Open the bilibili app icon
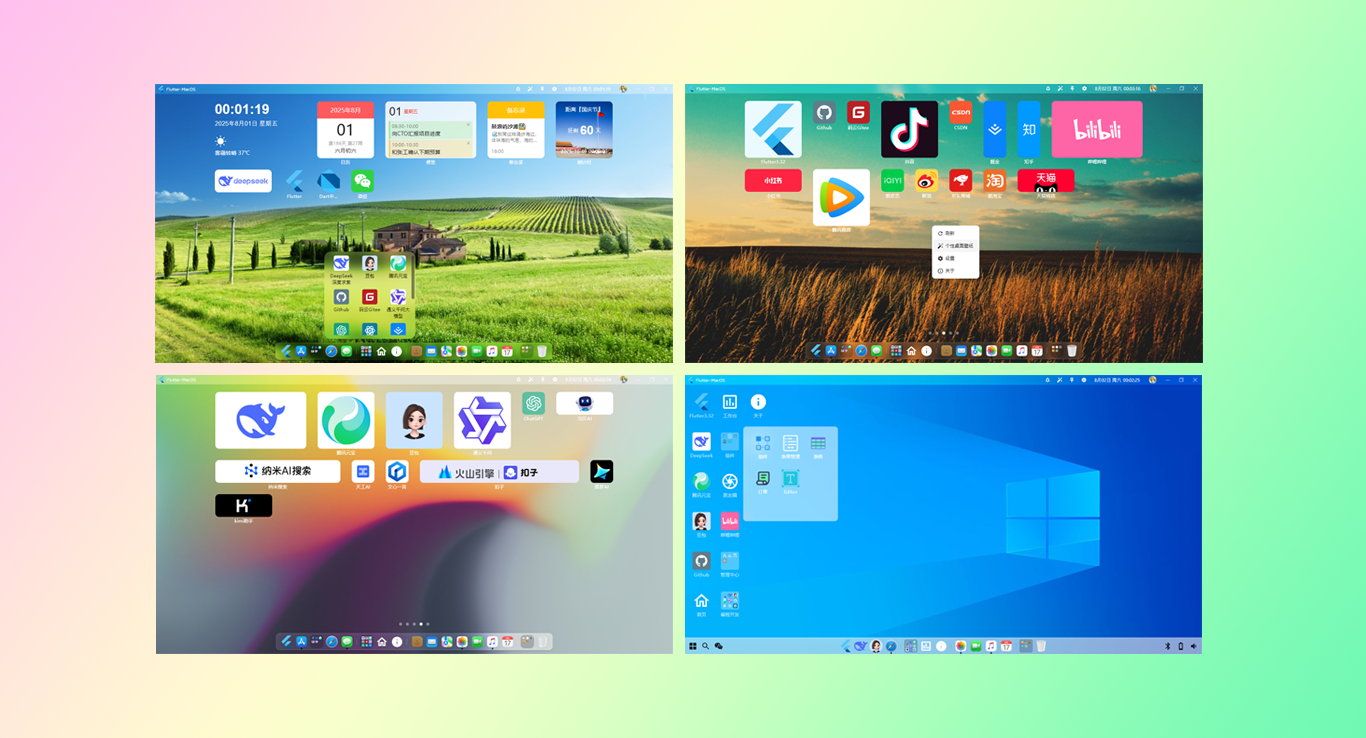The image size is (1366, 738). [1097, 129]
